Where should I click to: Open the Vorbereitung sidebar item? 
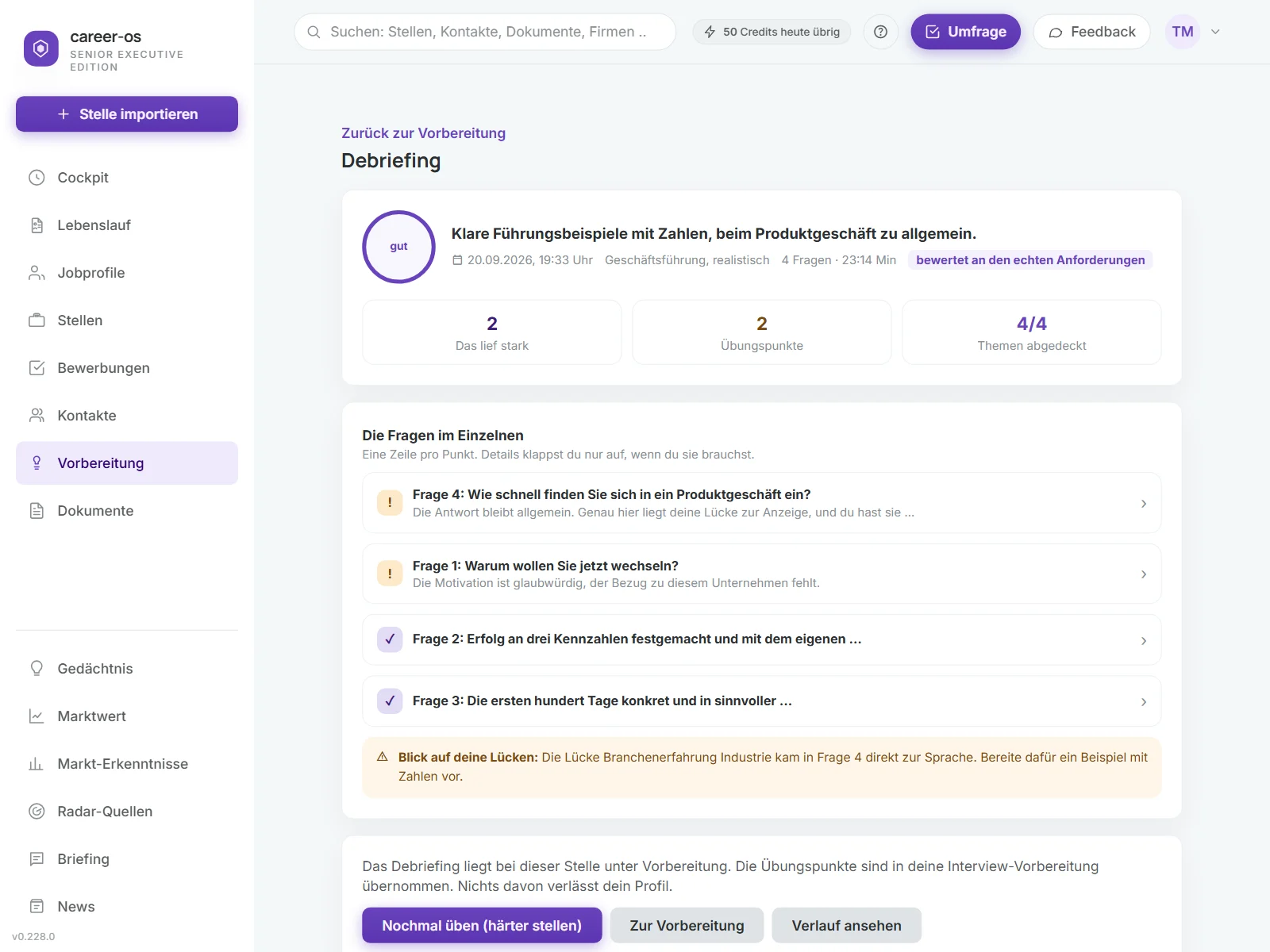[x=127, y=463]
